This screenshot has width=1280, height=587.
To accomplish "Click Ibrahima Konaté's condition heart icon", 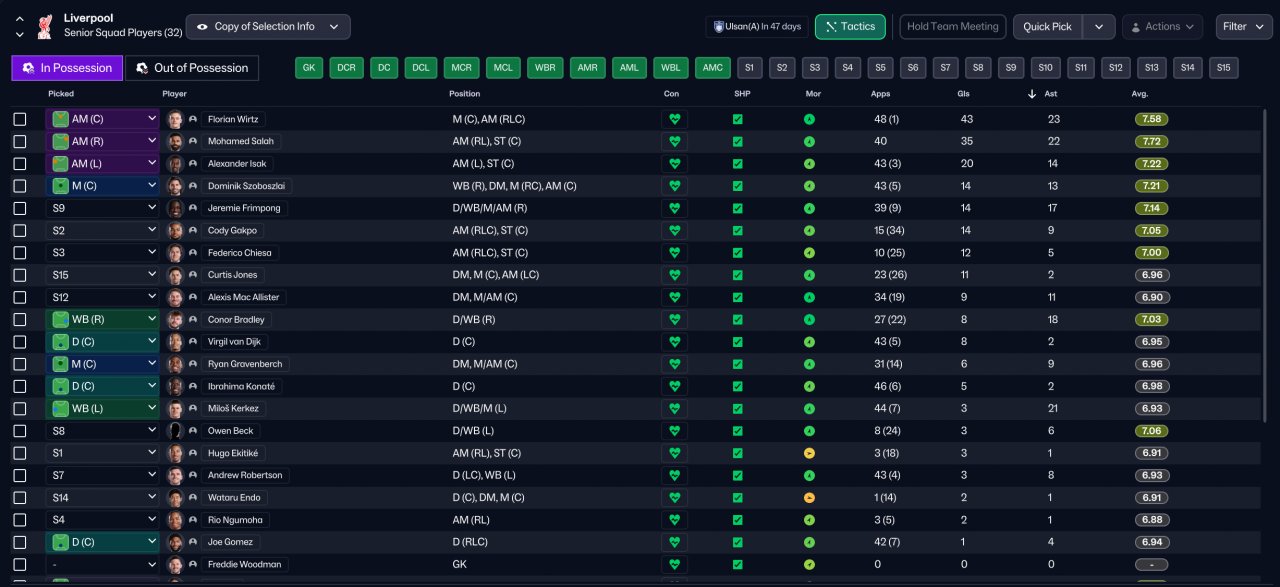I will [x=675, y=386].
